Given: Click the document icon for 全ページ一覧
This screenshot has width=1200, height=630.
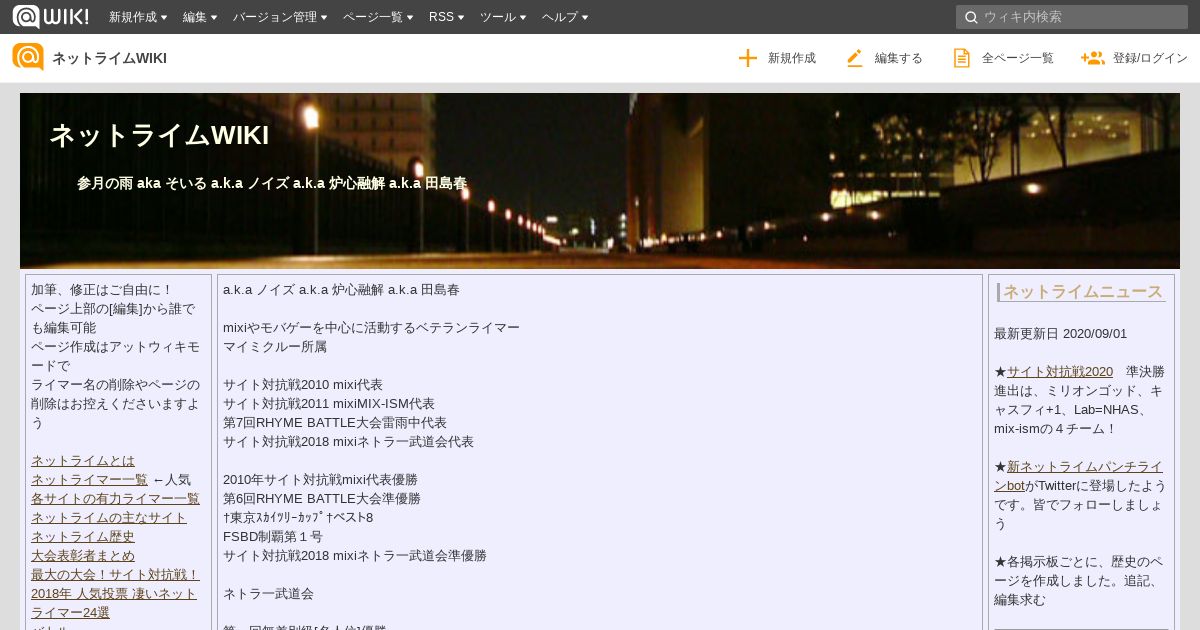Looking at the screenshot, I should [961, 58].
